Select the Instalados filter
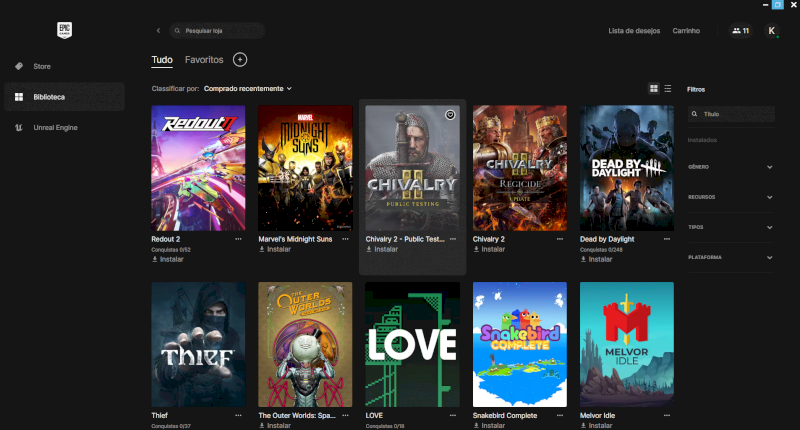 click(702, 140)
